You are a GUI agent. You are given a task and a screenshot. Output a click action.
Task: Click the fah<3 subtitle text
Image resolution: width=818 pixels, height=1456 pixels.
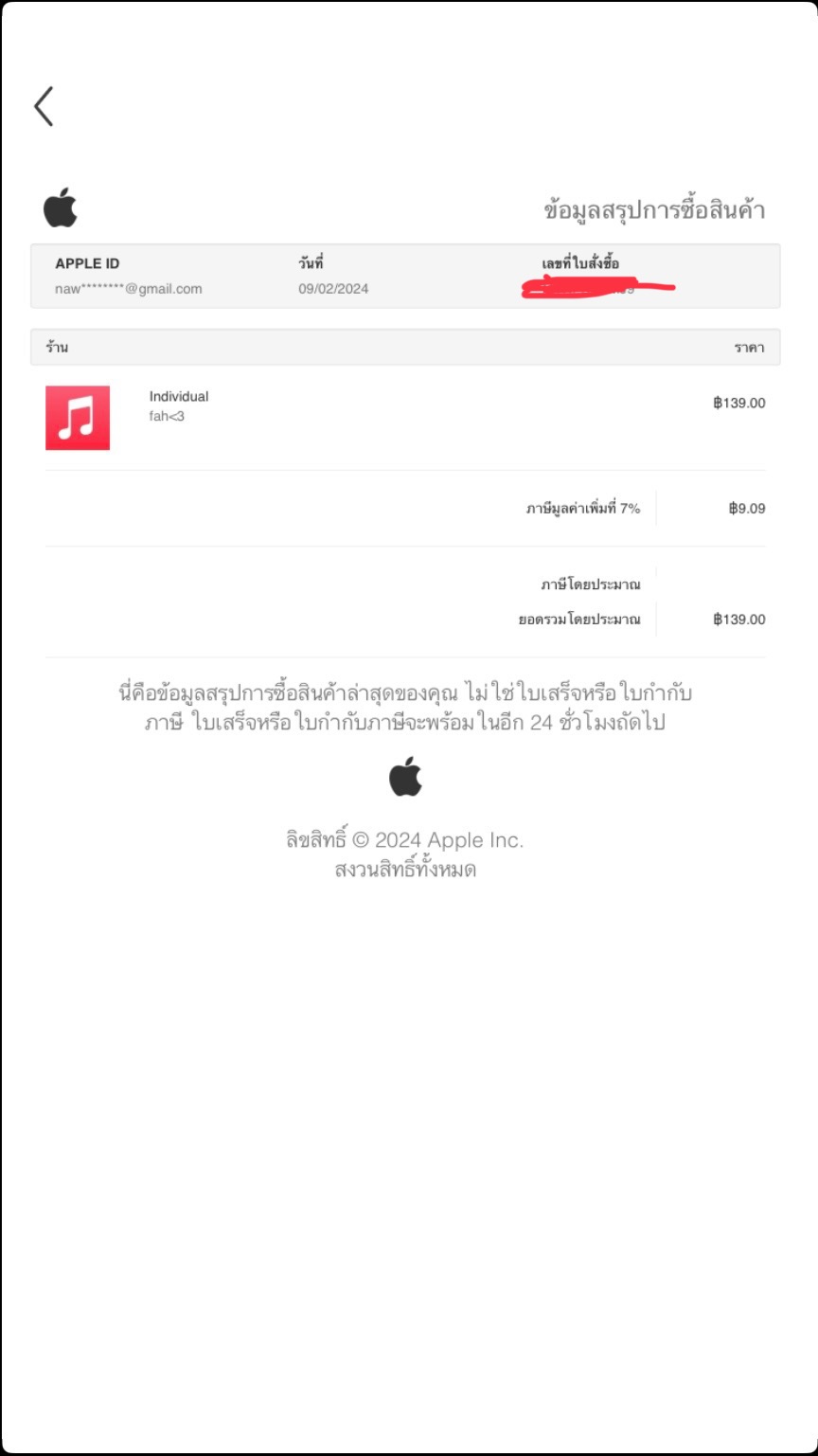167,416
